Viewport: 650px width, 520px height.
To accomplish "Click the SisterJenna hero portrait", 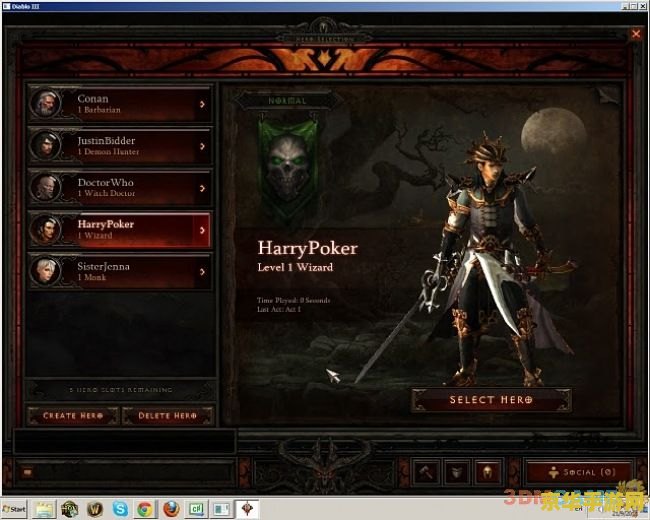I will pyautogui.click(x=45, y=272).
